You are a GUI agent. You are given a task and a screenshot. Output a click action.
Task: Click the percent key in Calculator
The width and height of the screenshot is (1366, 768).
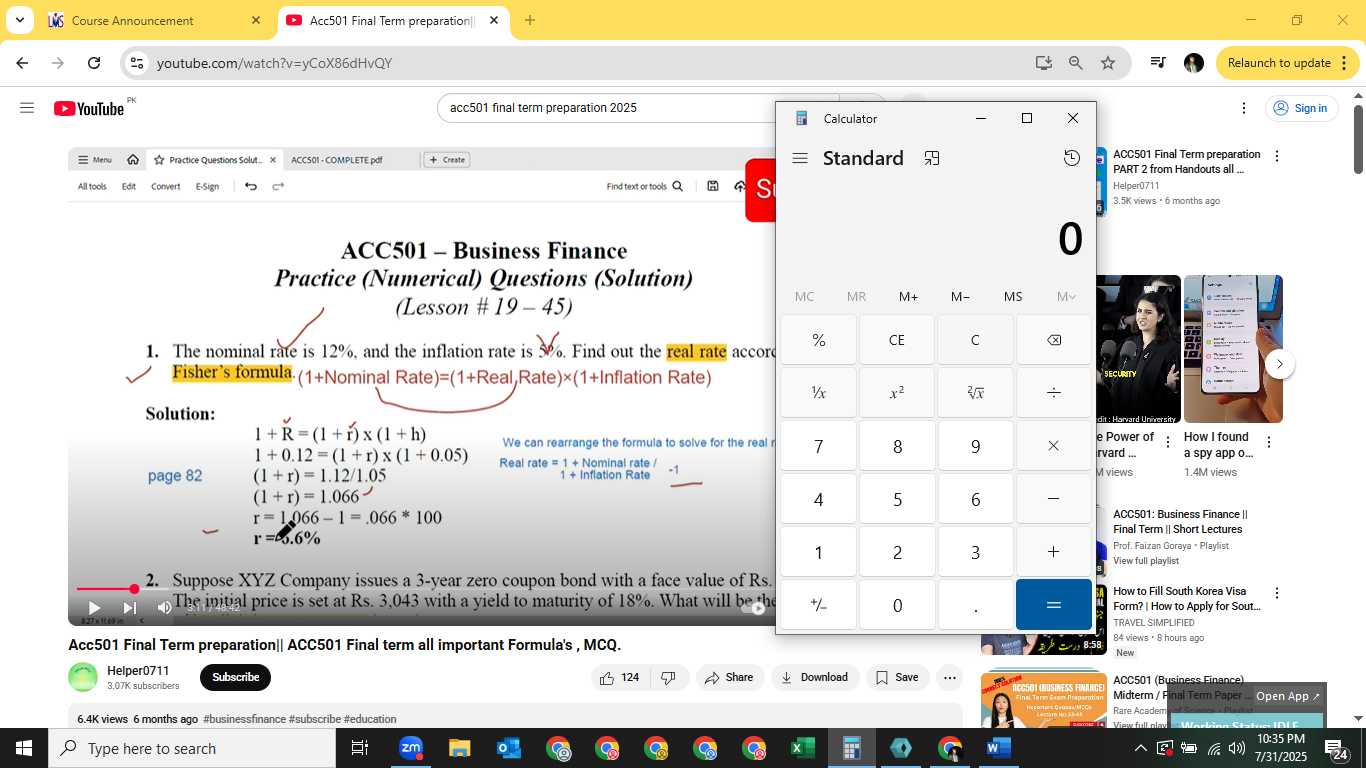(x=818, y=340)
